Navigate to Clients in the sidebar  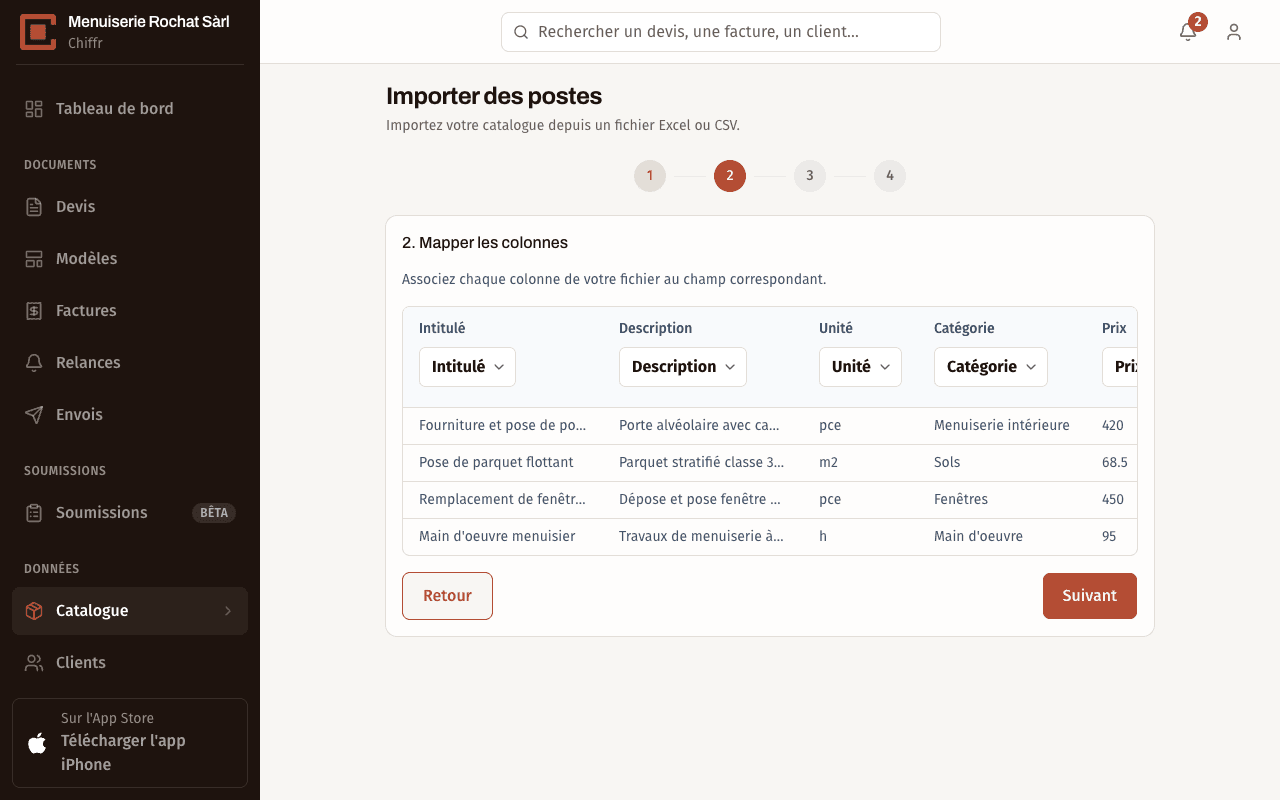130,663
